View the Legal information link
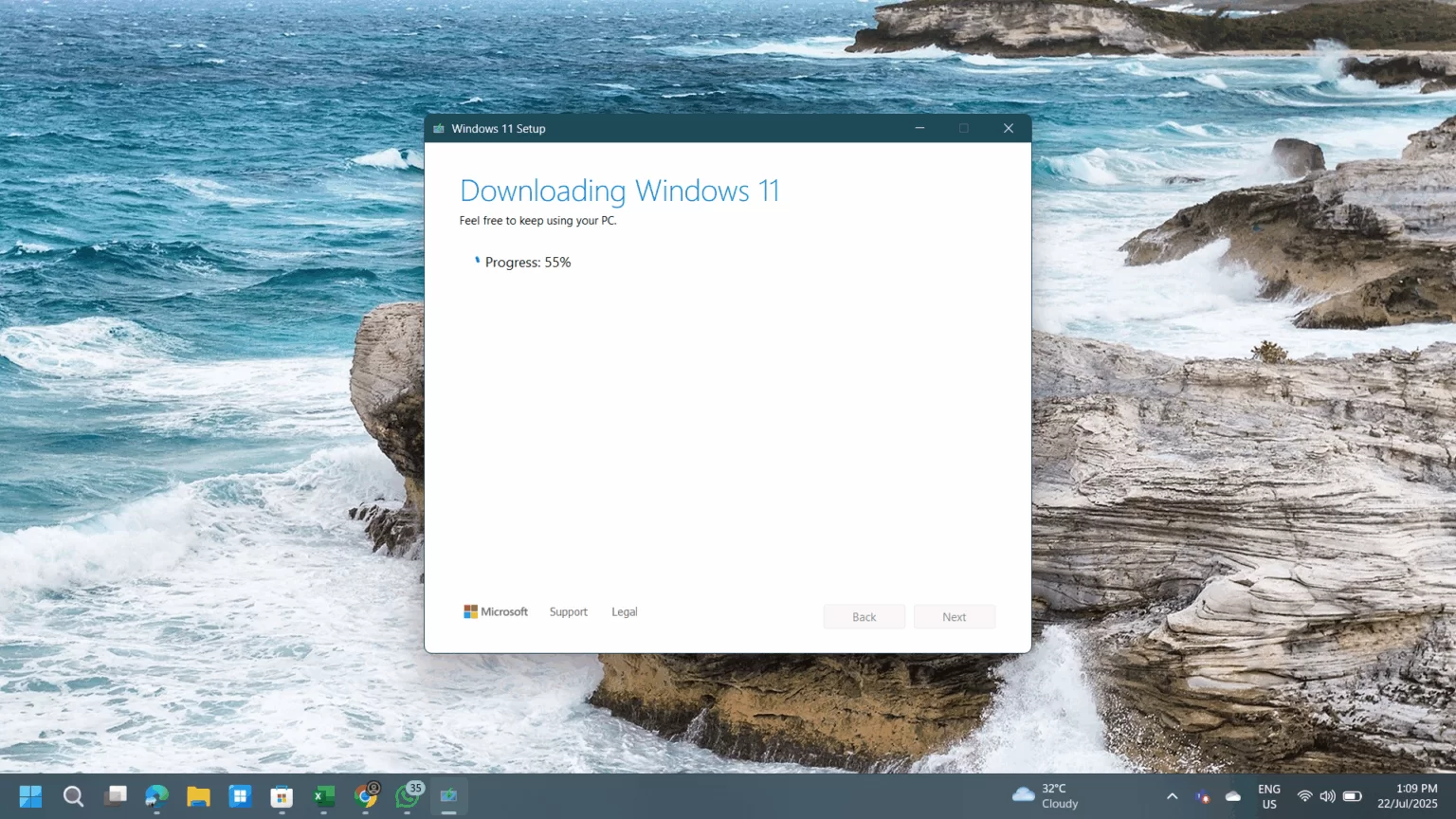 [624, 611]
